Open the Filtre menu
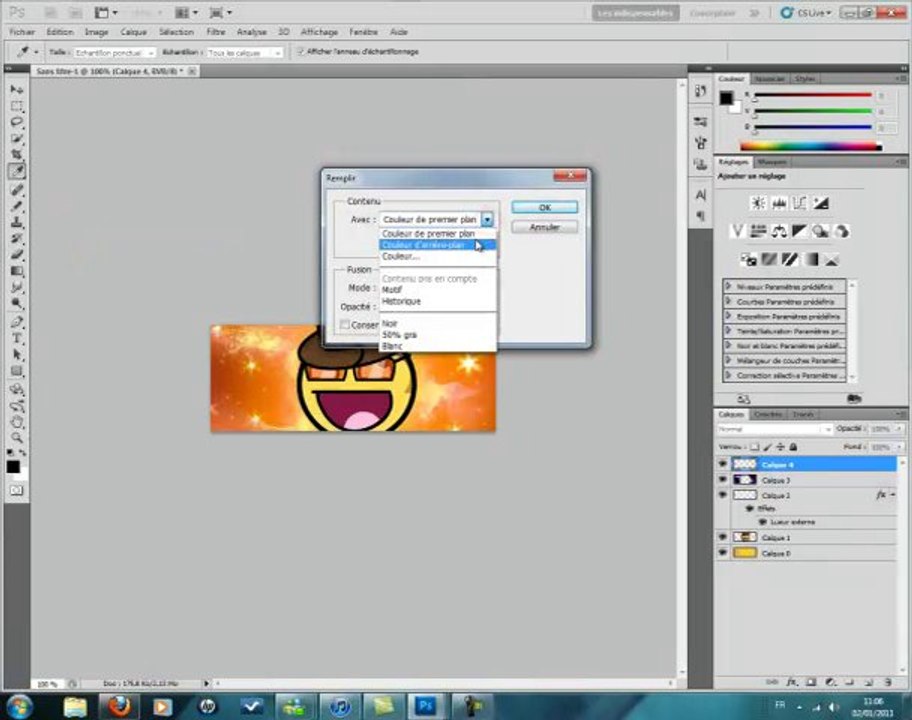The width and height of the screenshot is (912, 720). [216, 32]
